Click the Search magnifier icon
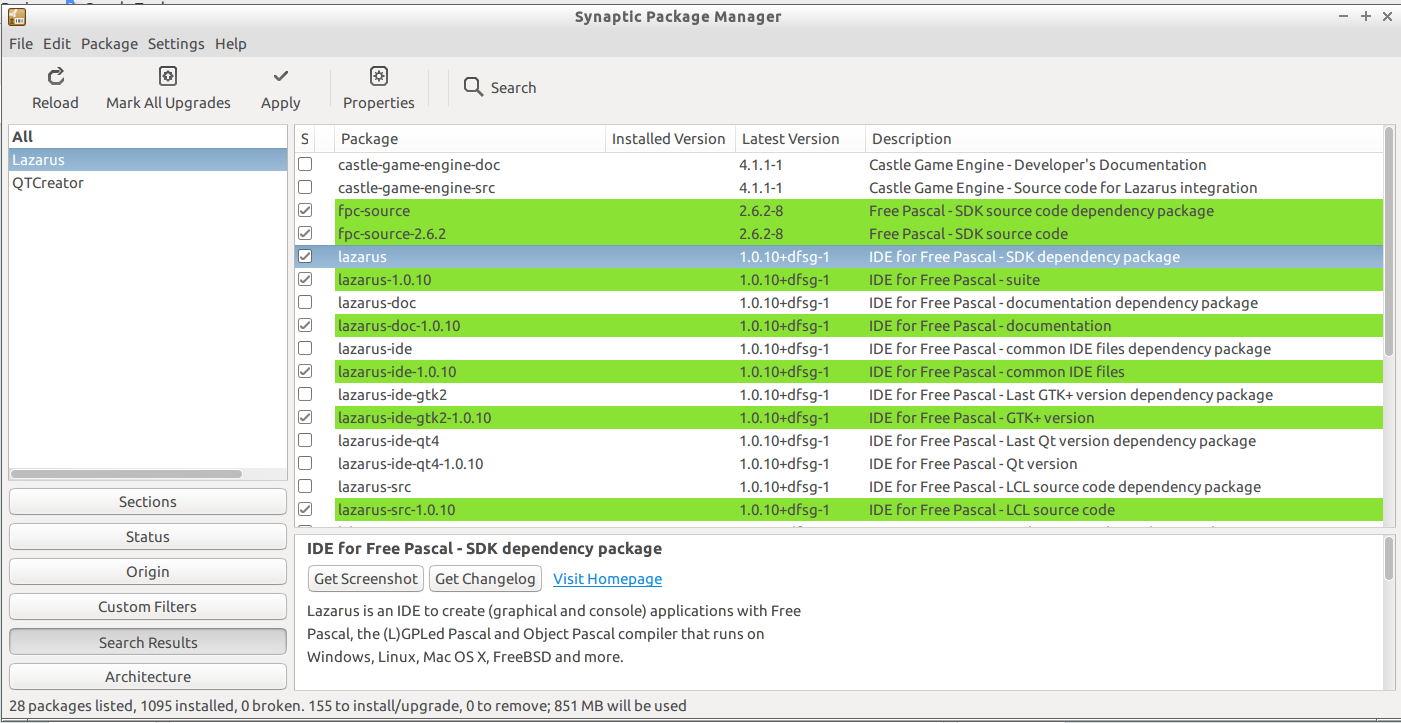The height and width of the screenshot is (723, 1401). [x=473, y=87]
